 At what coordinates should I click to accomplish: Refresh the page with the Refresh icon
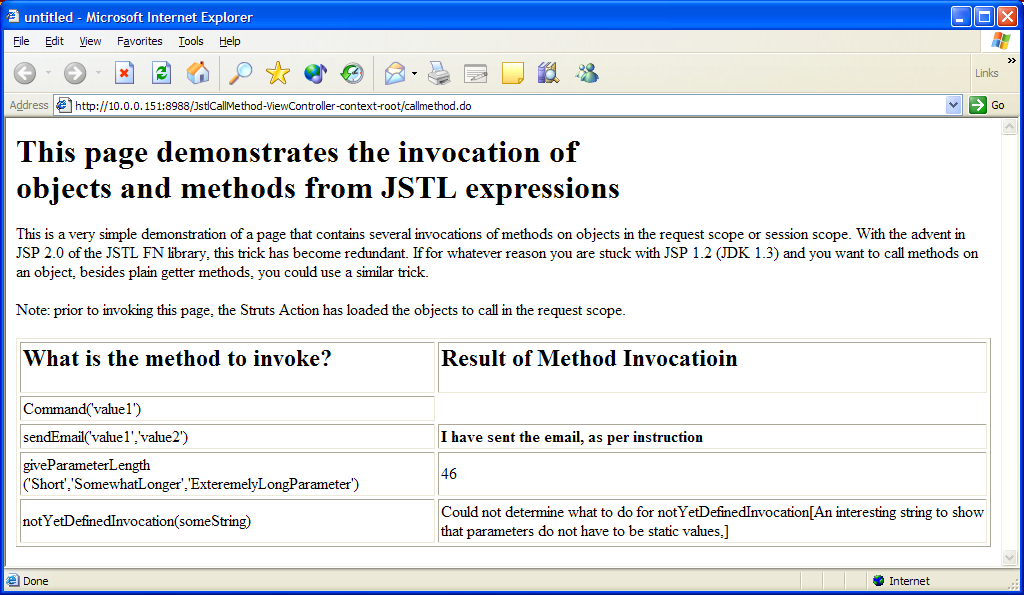(161, 73)
